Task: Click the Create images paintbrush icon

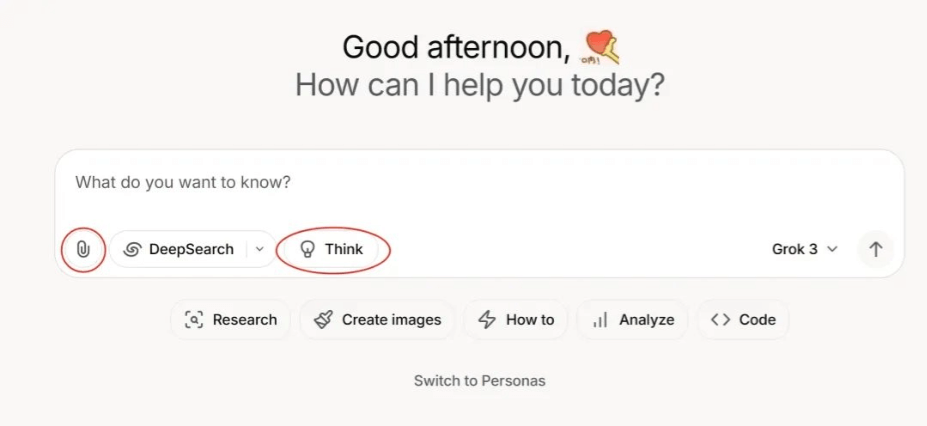Action: tap(323, 320)
